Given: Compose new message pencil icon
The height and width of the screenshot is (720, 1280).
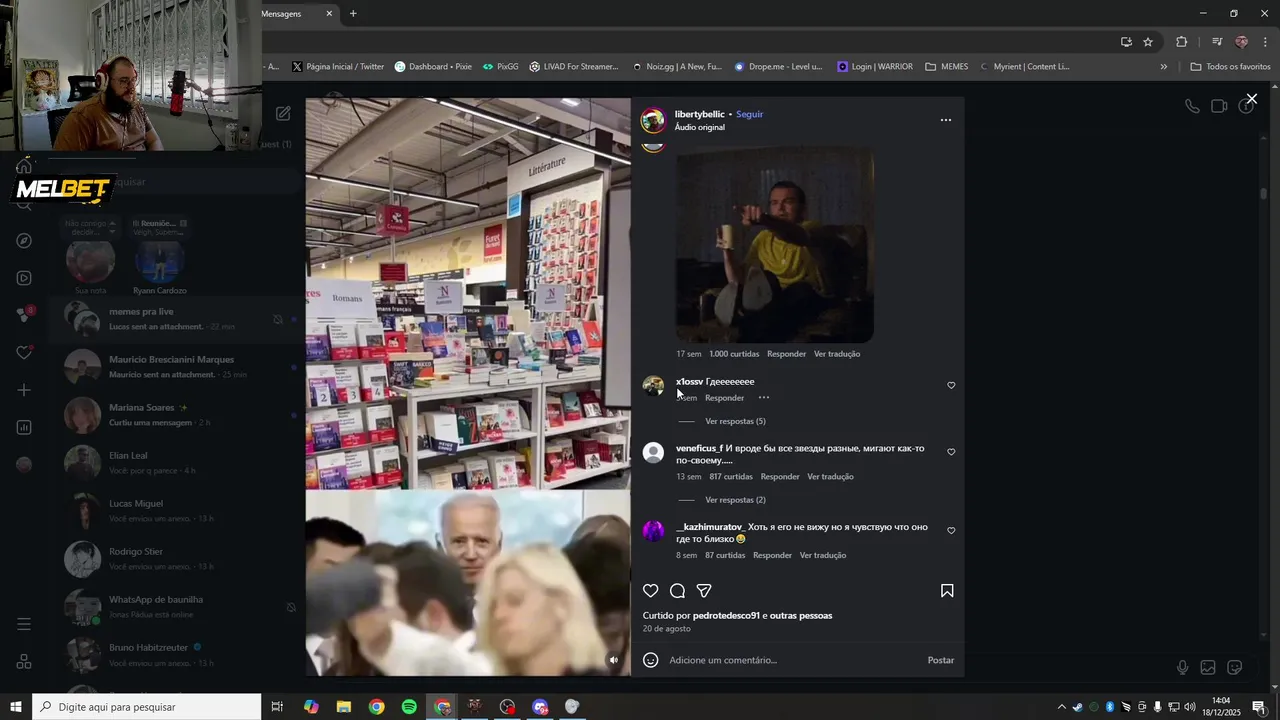Looking at the screenshot, I should pos(283,114).
